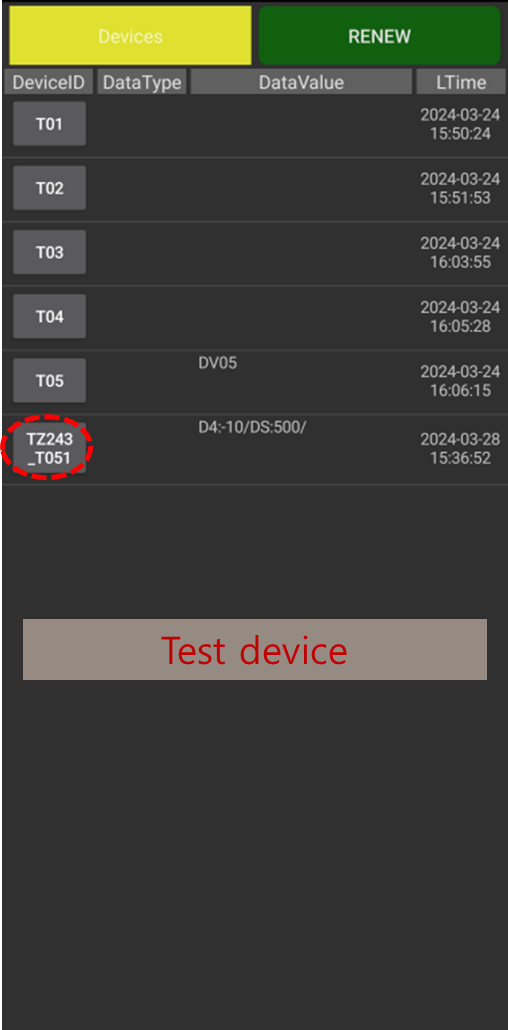Click the DV05 data value
The image size is (508, 1030).
[218, 363]
